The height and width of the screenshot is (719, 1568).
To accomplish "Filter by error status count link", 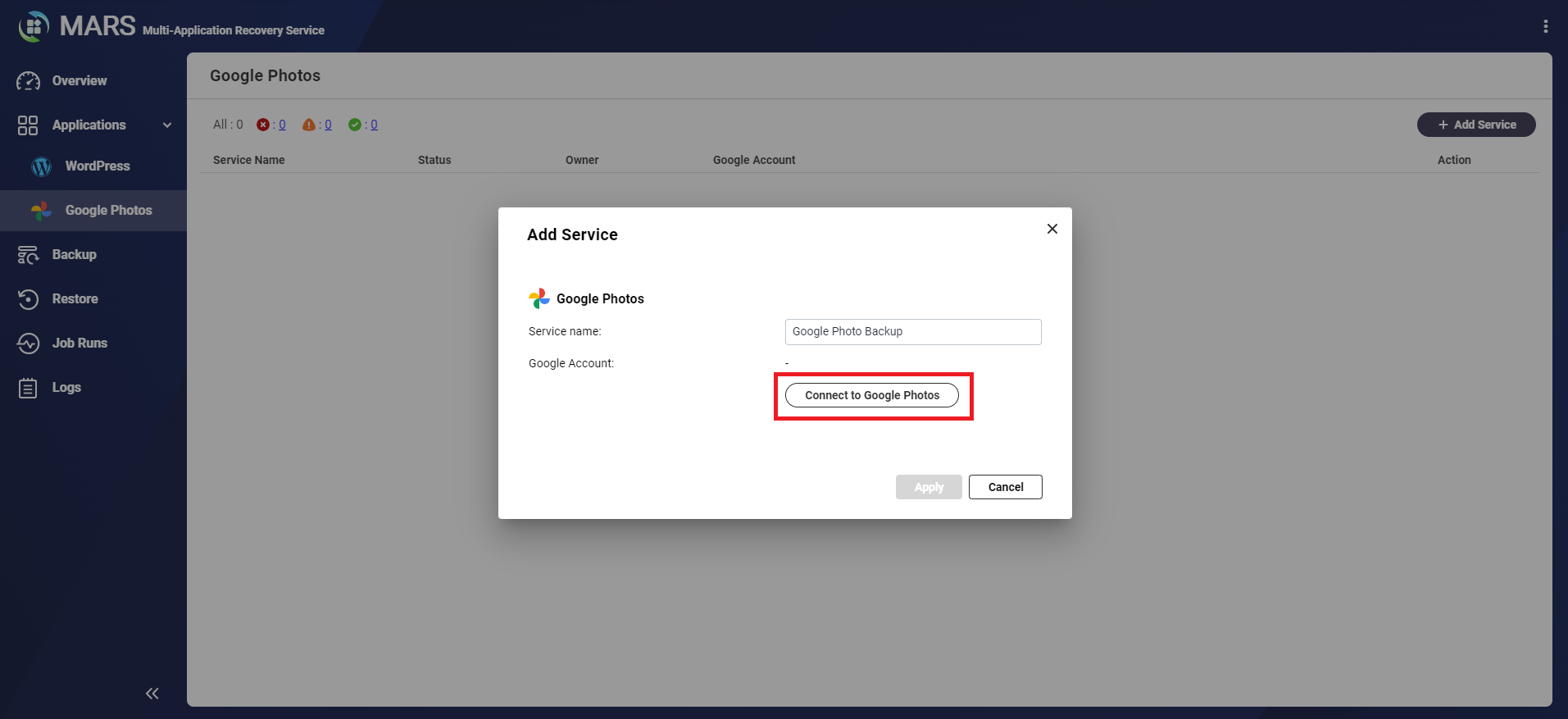I will (x=282, y=125).
